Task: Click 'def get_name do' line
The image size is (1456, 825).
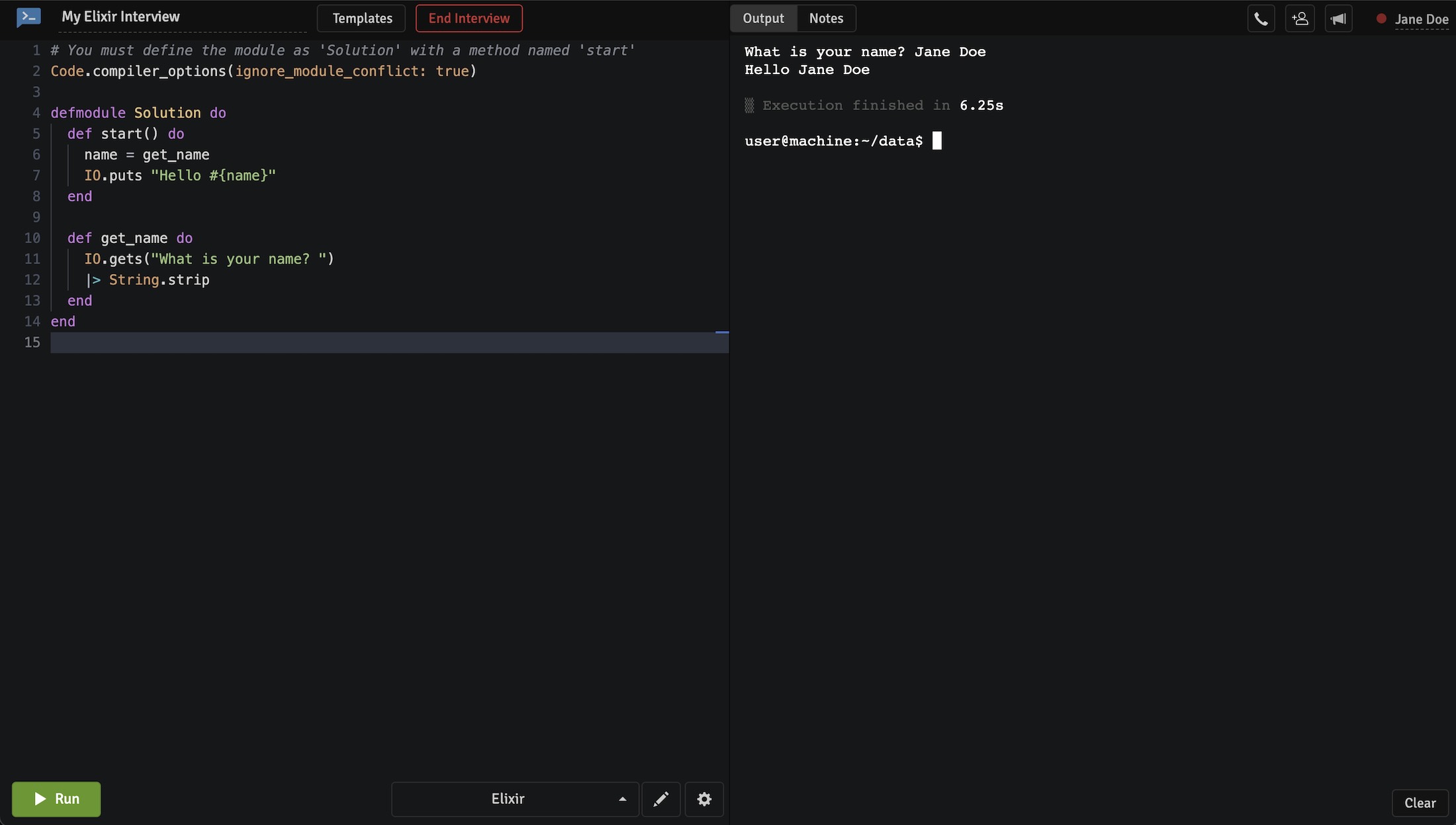Action: point(130,238)
